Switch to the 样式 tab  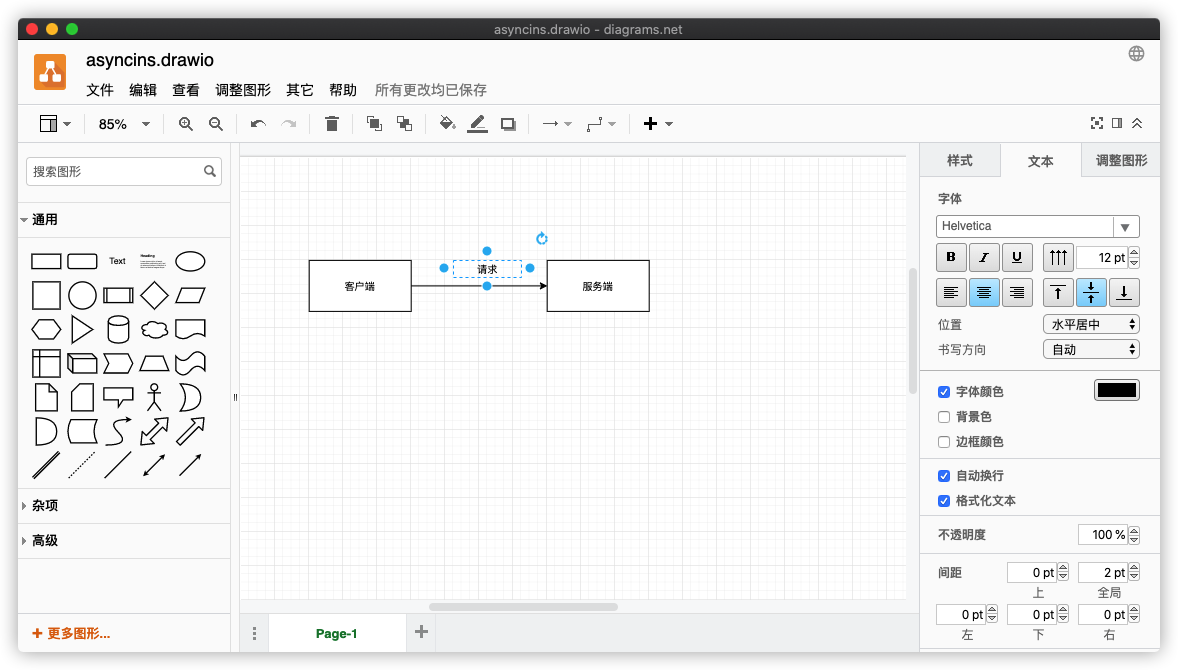960,160
